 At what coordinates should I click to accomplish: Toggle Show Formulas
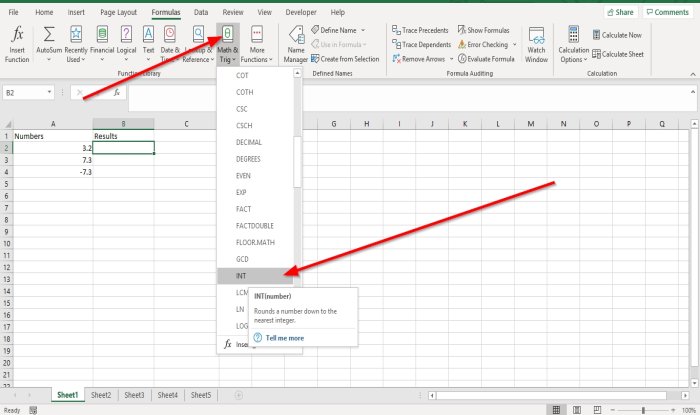(x=483, y=30)
